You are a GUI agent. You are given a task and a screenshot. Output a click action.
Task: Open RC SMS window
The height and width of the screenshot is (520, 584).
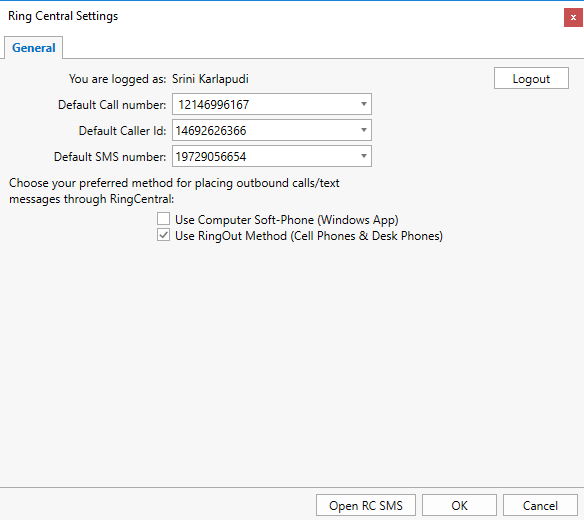click(366, 505)
